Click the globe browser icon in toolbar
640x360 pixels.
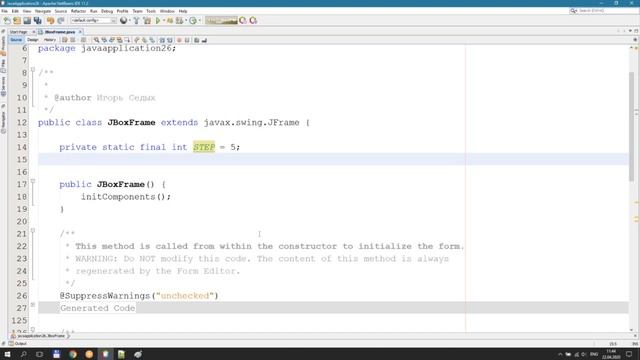(123, 20)
